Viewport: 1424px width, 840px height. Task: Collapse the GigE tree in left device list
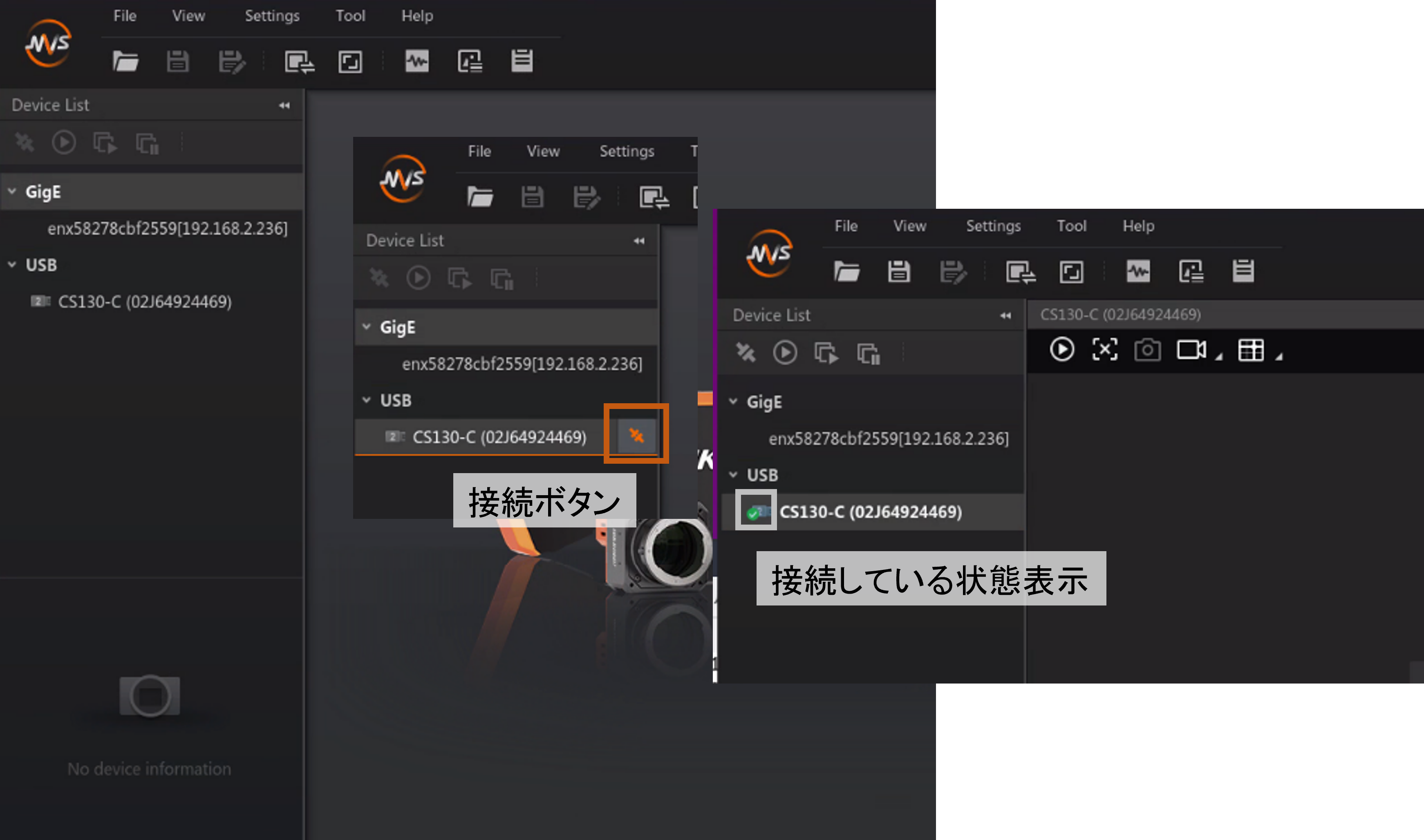pyautogui.click(x=12, y=191)
